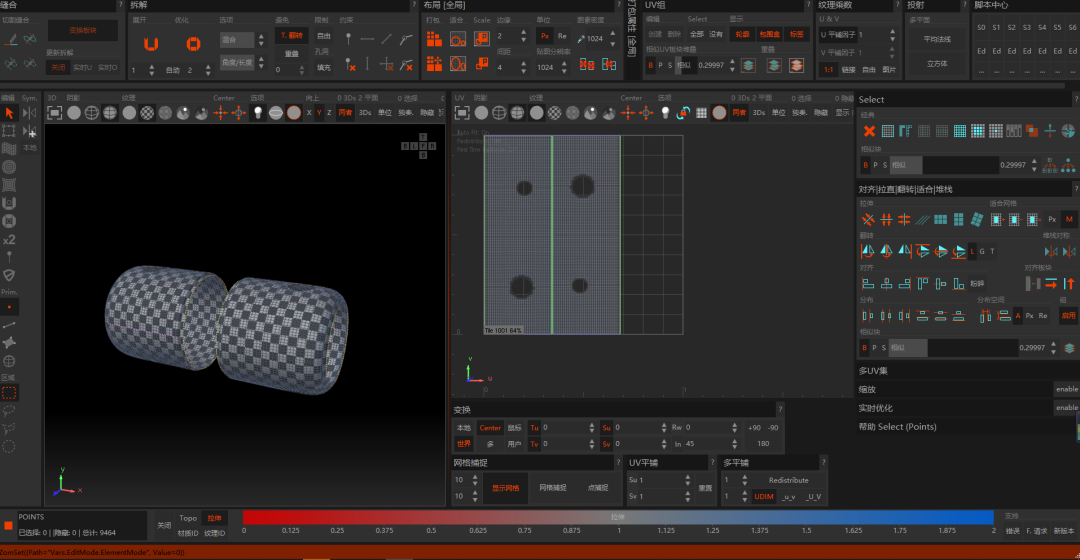Click the Optimize icon in 优化 section
Viewport: 1080px width, 560px height.
[194, 44]
